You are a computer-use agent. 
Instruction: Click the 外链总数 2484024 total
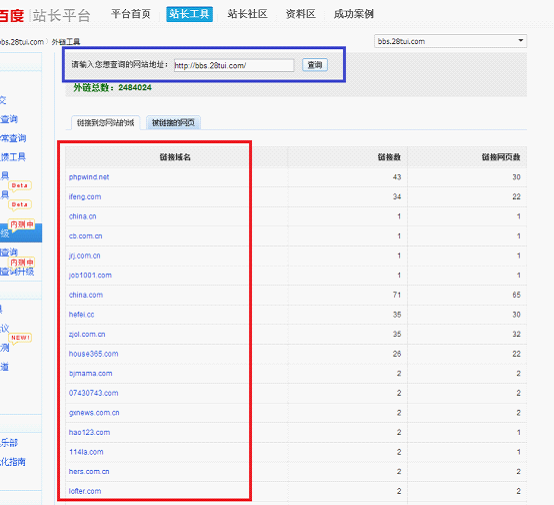[x=112, y=87]
